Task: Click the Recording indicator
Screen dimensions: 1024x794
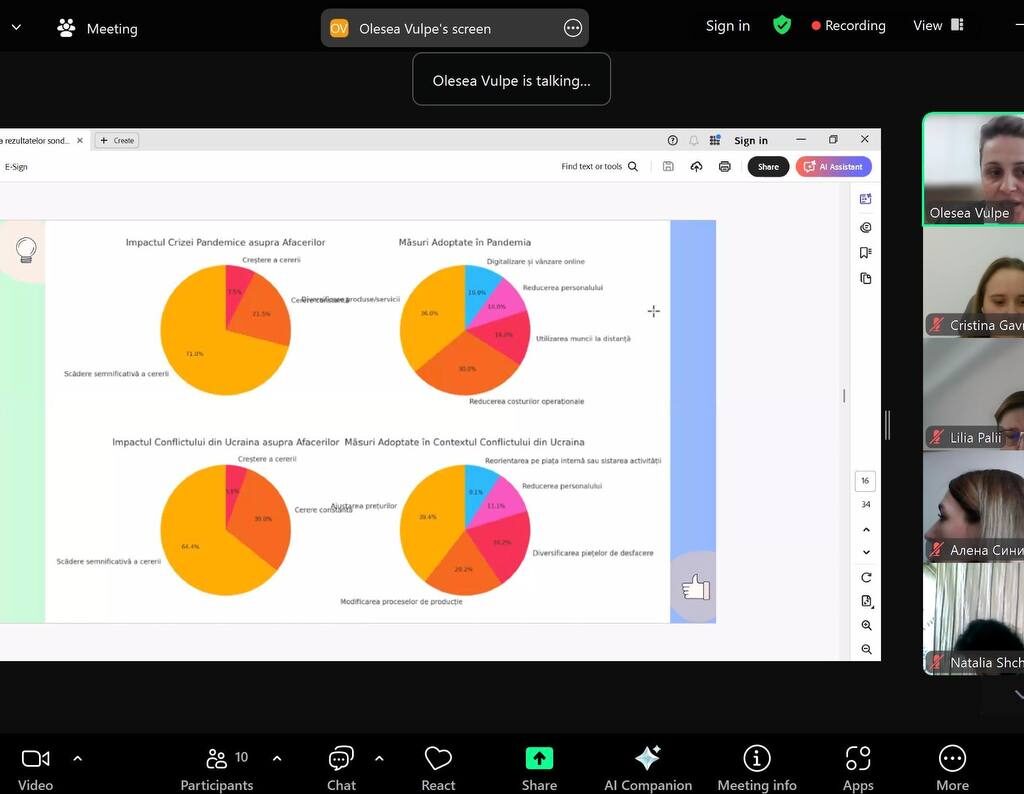Action: (x=848, y=26)
